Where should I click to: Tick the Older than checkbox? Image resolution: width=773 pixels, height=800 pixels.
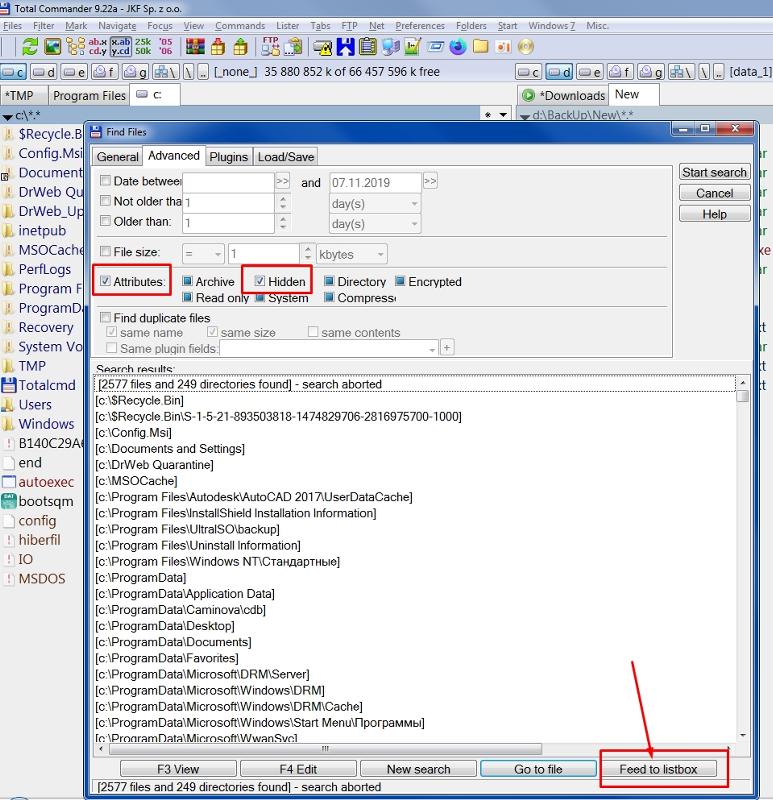pyautogui.click(x=106, y=221)
